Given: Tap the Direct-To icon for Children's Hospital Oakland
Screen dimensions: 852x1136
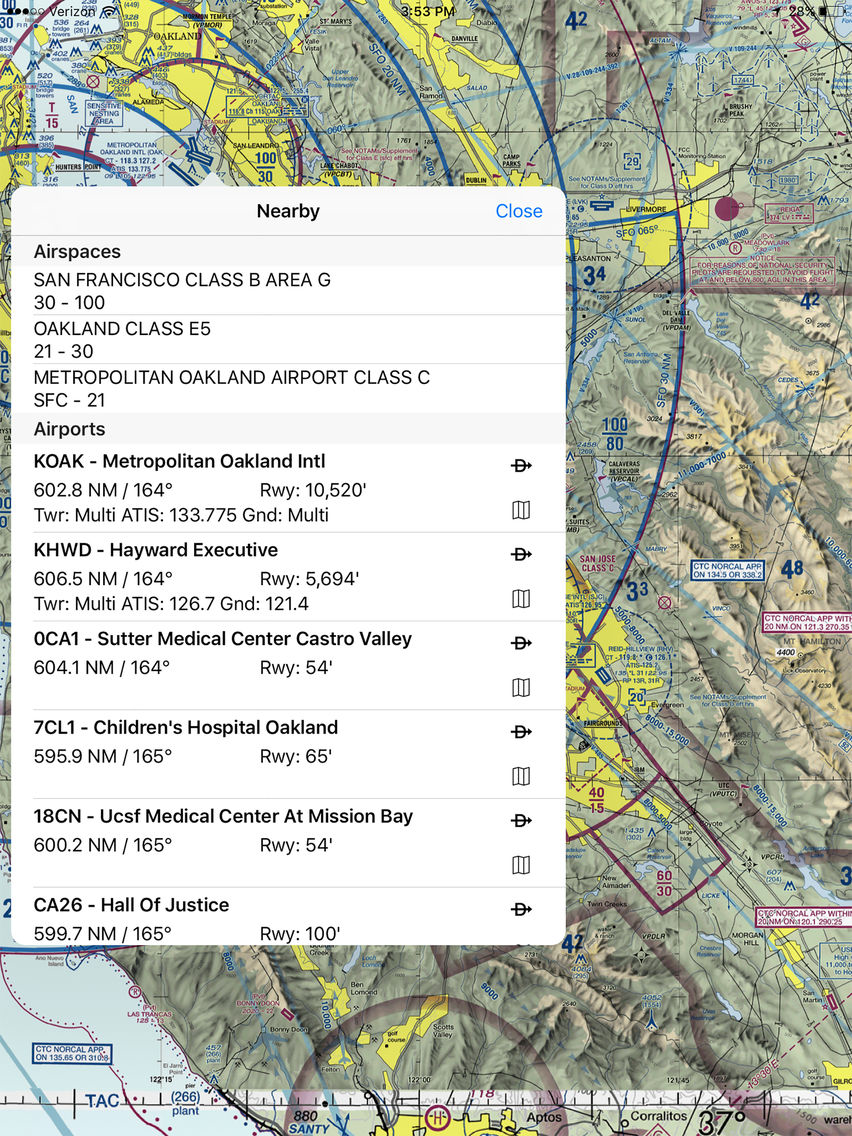Looking at the screenshot, I should click(521, 731).
